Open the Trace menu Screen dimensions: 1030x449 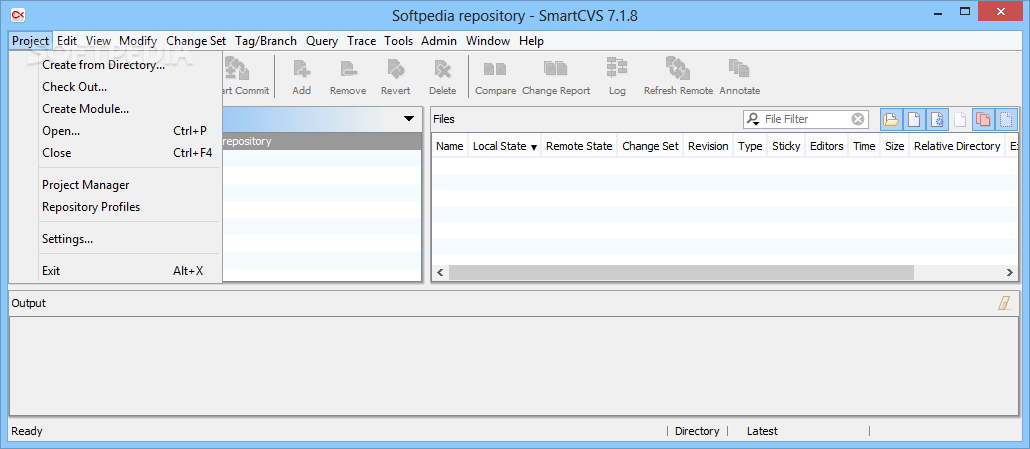pyautogui.click(x=361, y=41)
